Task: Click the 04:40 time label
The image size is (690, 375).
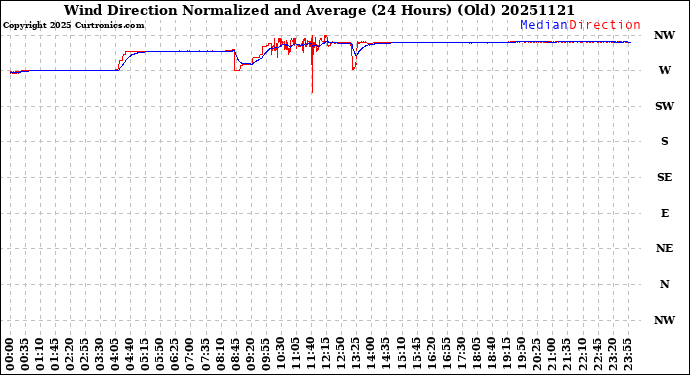Action: point(130,355)
